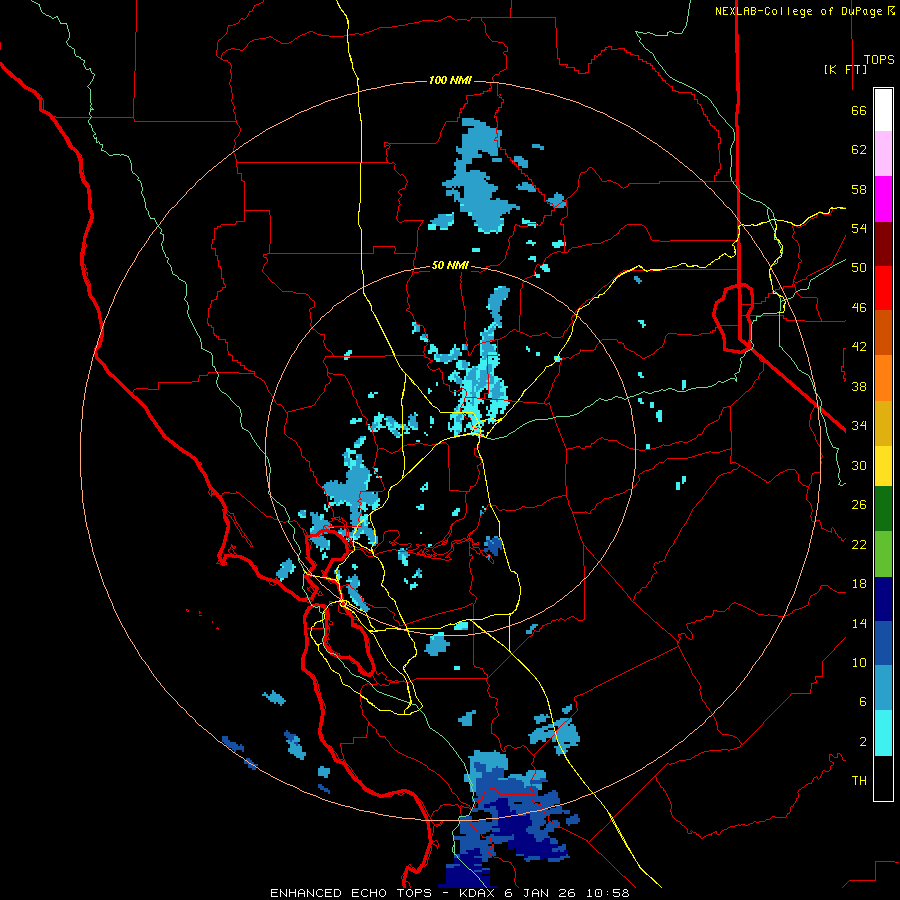The width and height of the screenshot is (900, 900).
Task: Click the light green legend swatch
Action: [883, 554]
